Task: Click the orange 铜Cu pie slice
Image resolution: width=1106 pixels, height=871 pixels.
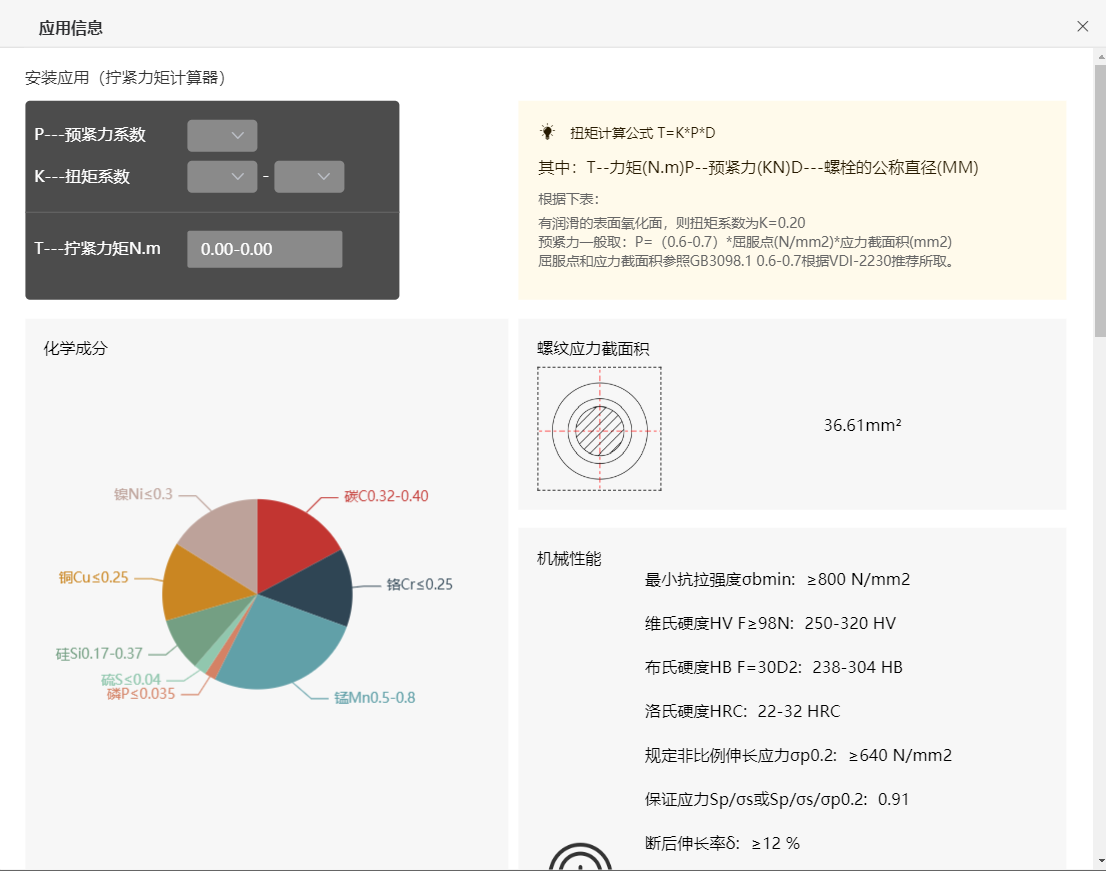Action: click(x=190, y=583)
